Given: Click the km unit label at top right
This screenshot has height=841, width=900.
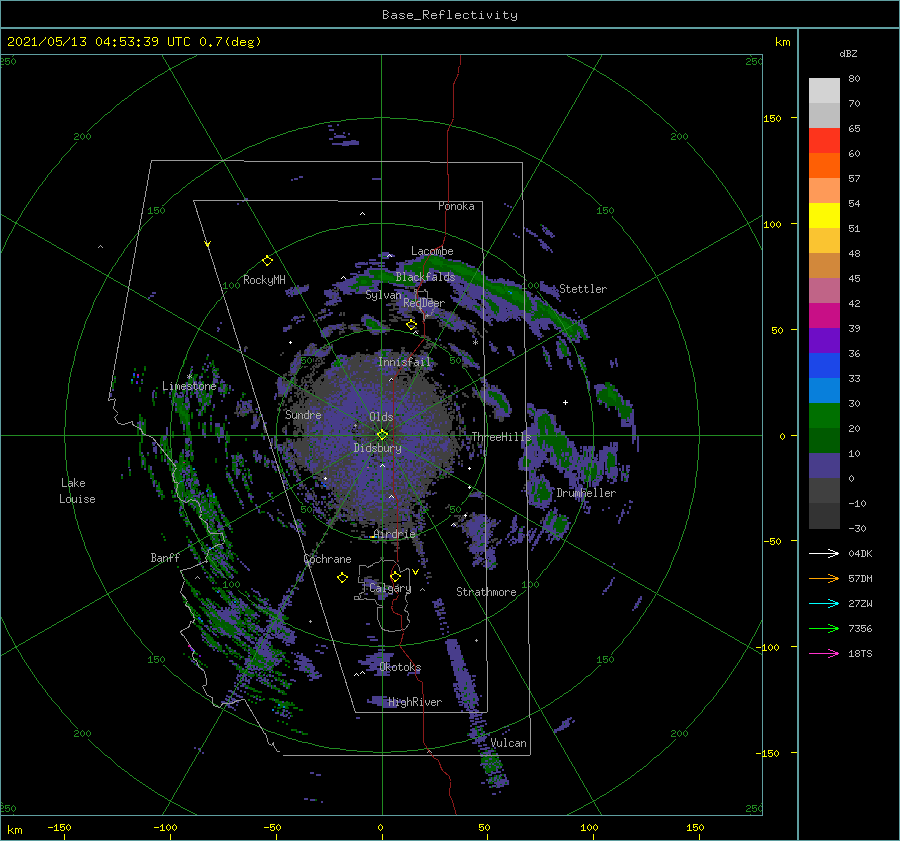Looking at the screenshot, I should pyautogui.click(x=782, y=42).
